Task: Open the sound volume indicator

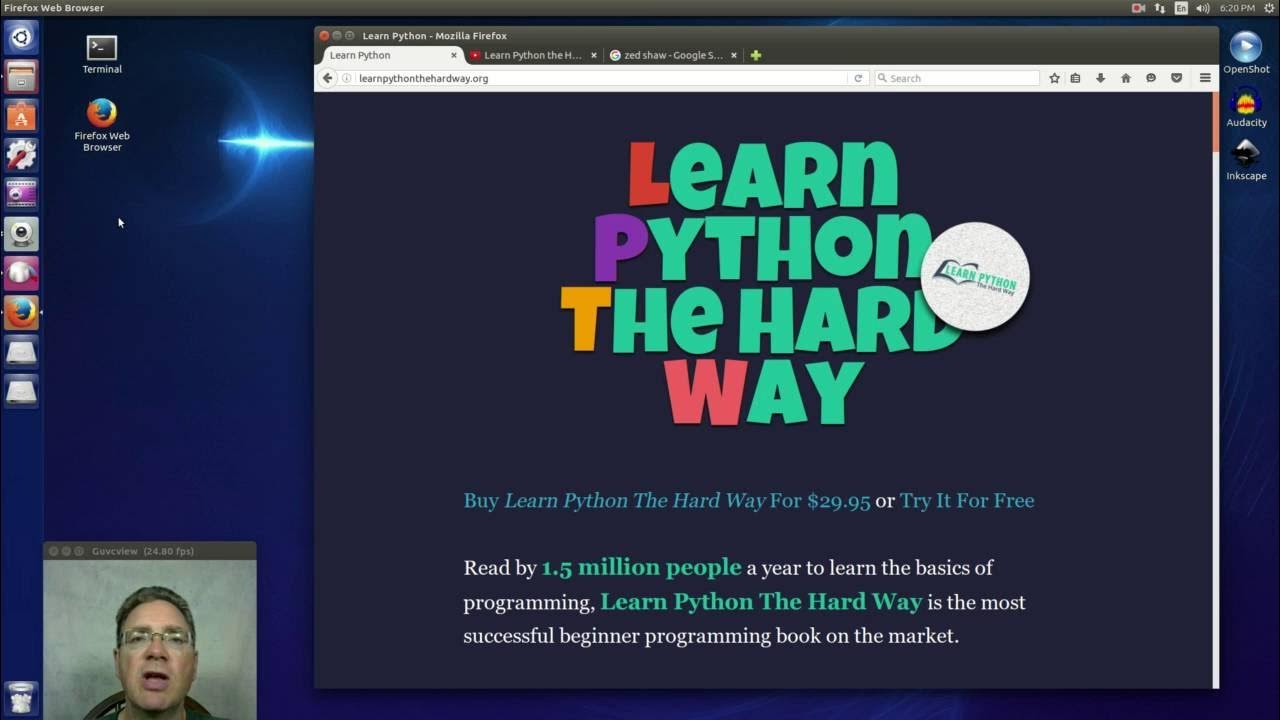Action: point(1203,8)
